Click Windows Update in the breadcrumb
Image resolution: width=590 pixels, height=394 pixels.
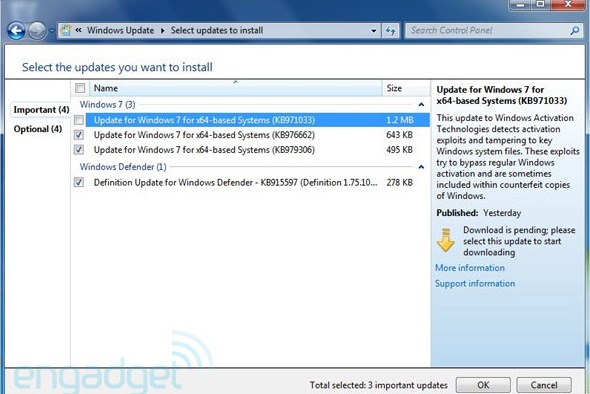[x=120, y=30]
